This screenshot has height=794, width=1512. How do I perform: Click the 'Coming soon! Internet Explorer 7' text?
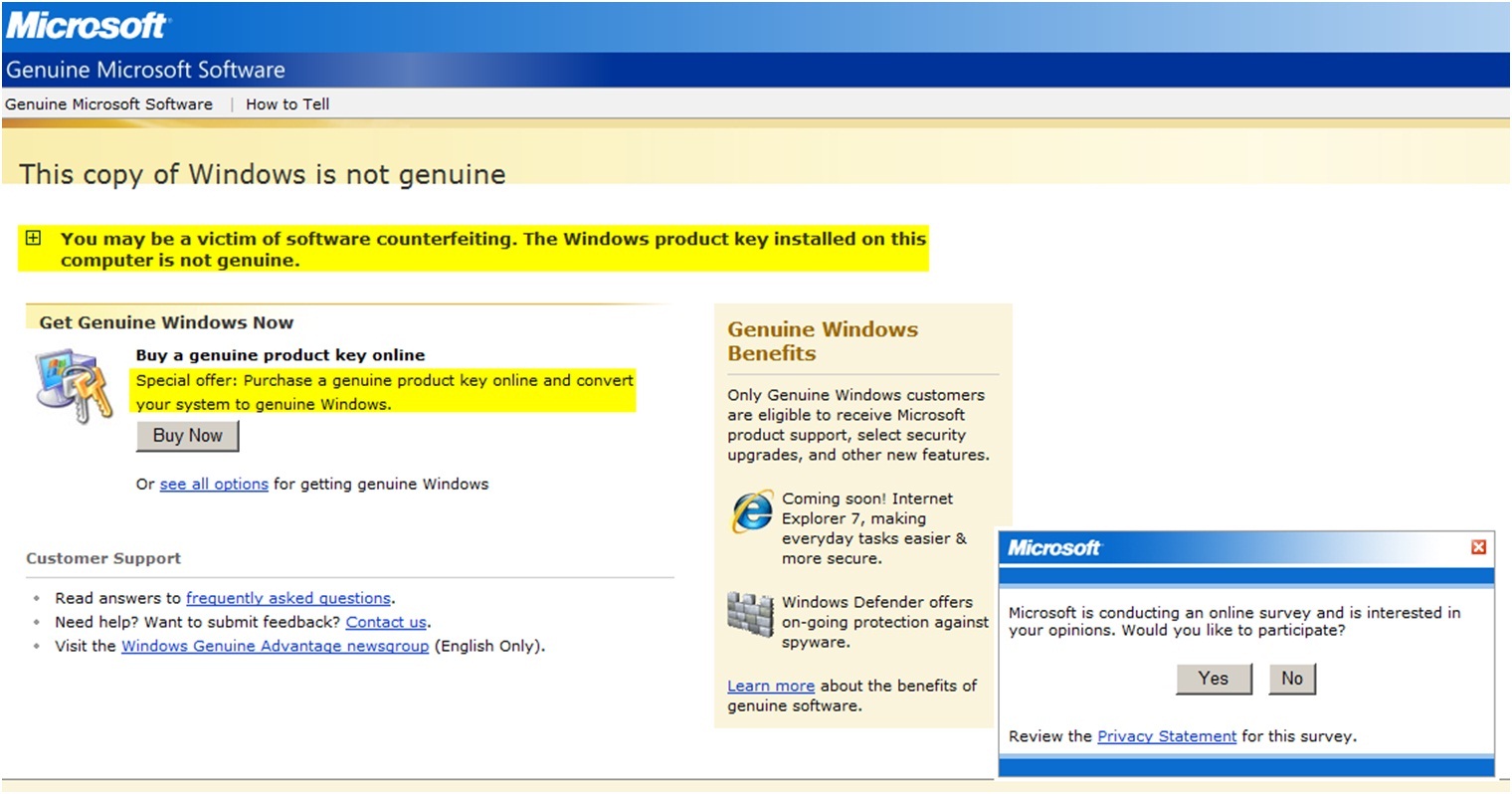click(874, 528)
